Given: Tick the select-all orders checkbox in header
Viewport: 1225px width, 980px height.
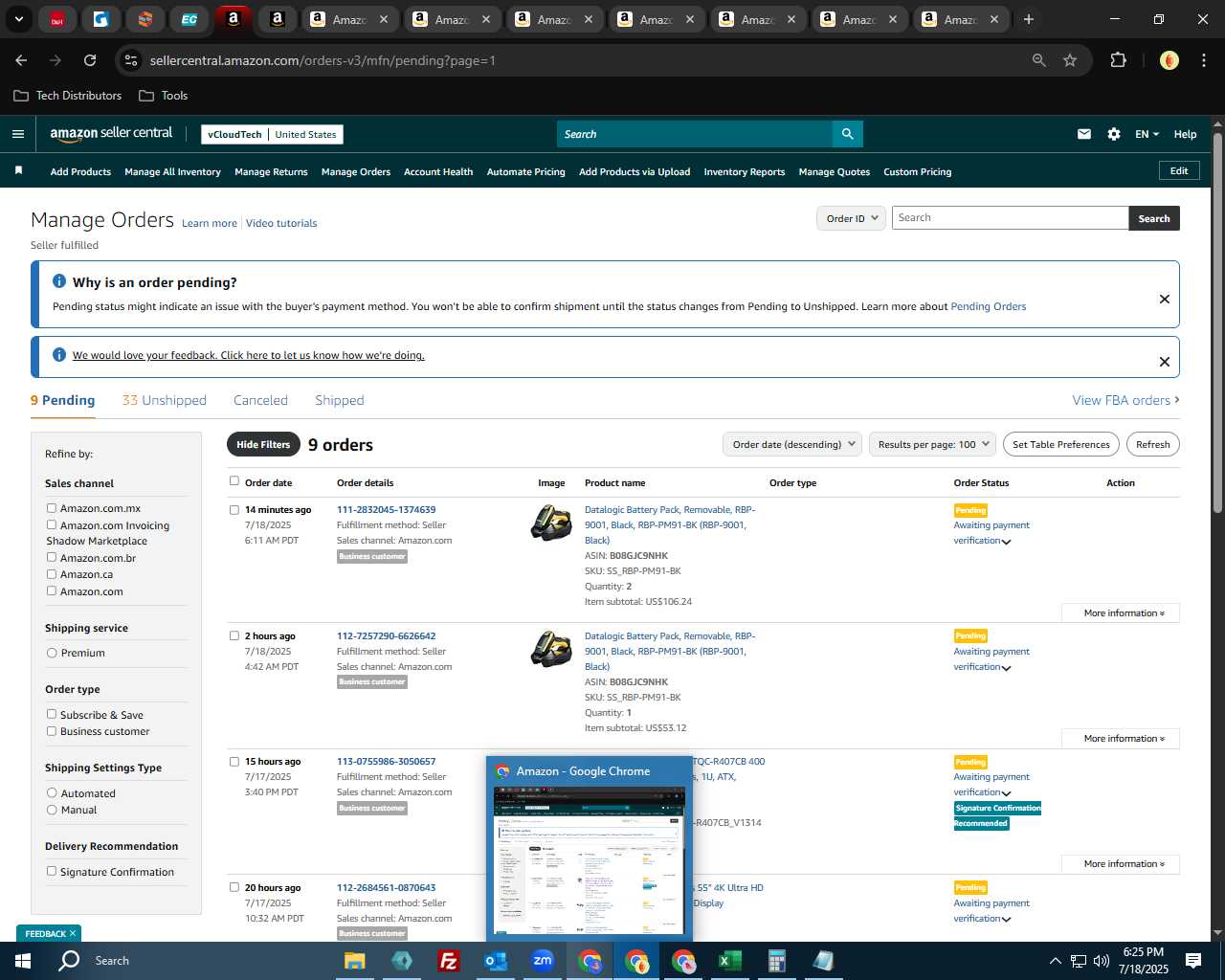Looking at the screenshot, I should point(234,481).
